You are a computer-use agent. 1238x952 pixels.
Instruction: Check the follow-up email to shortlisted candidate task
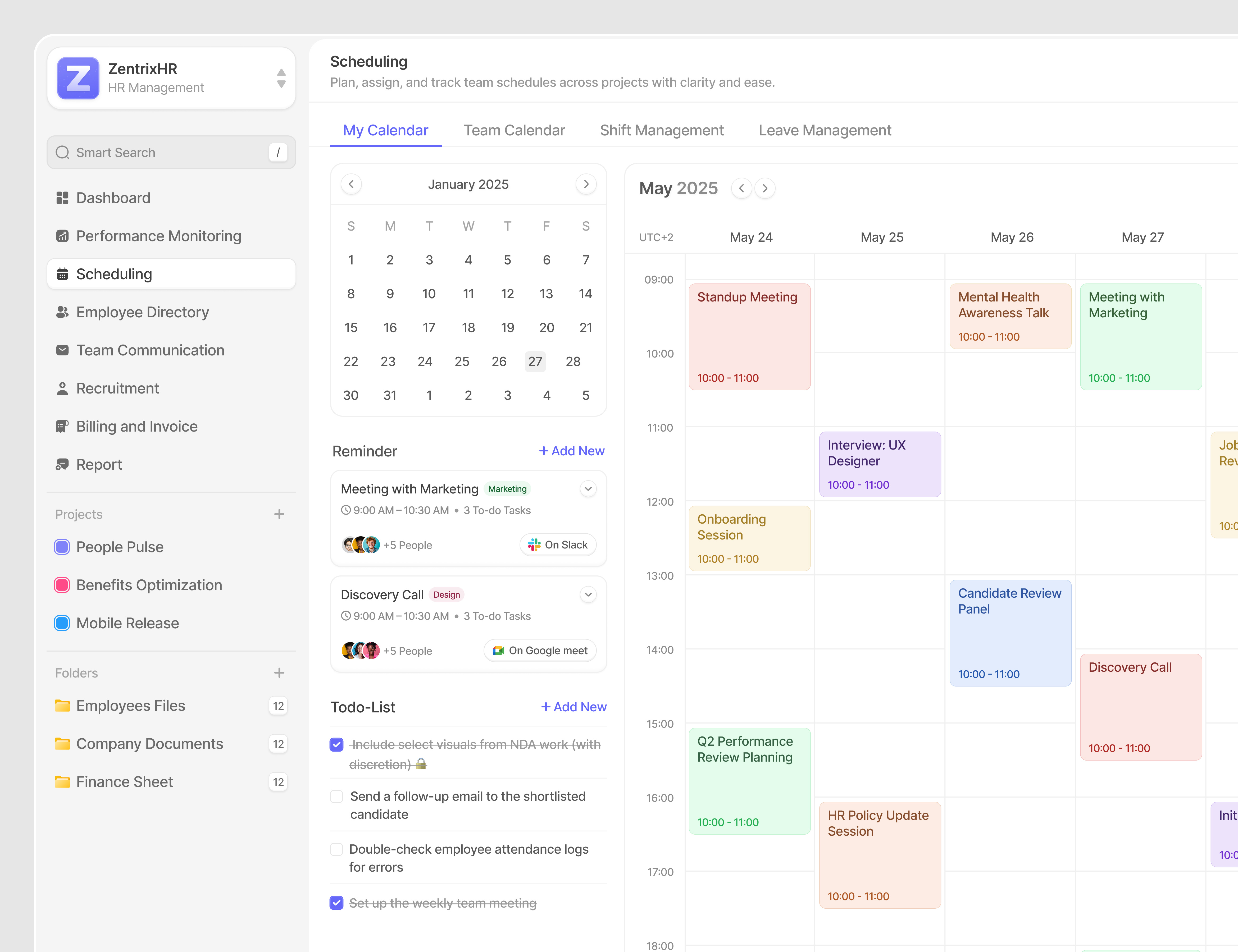point(336,796)
